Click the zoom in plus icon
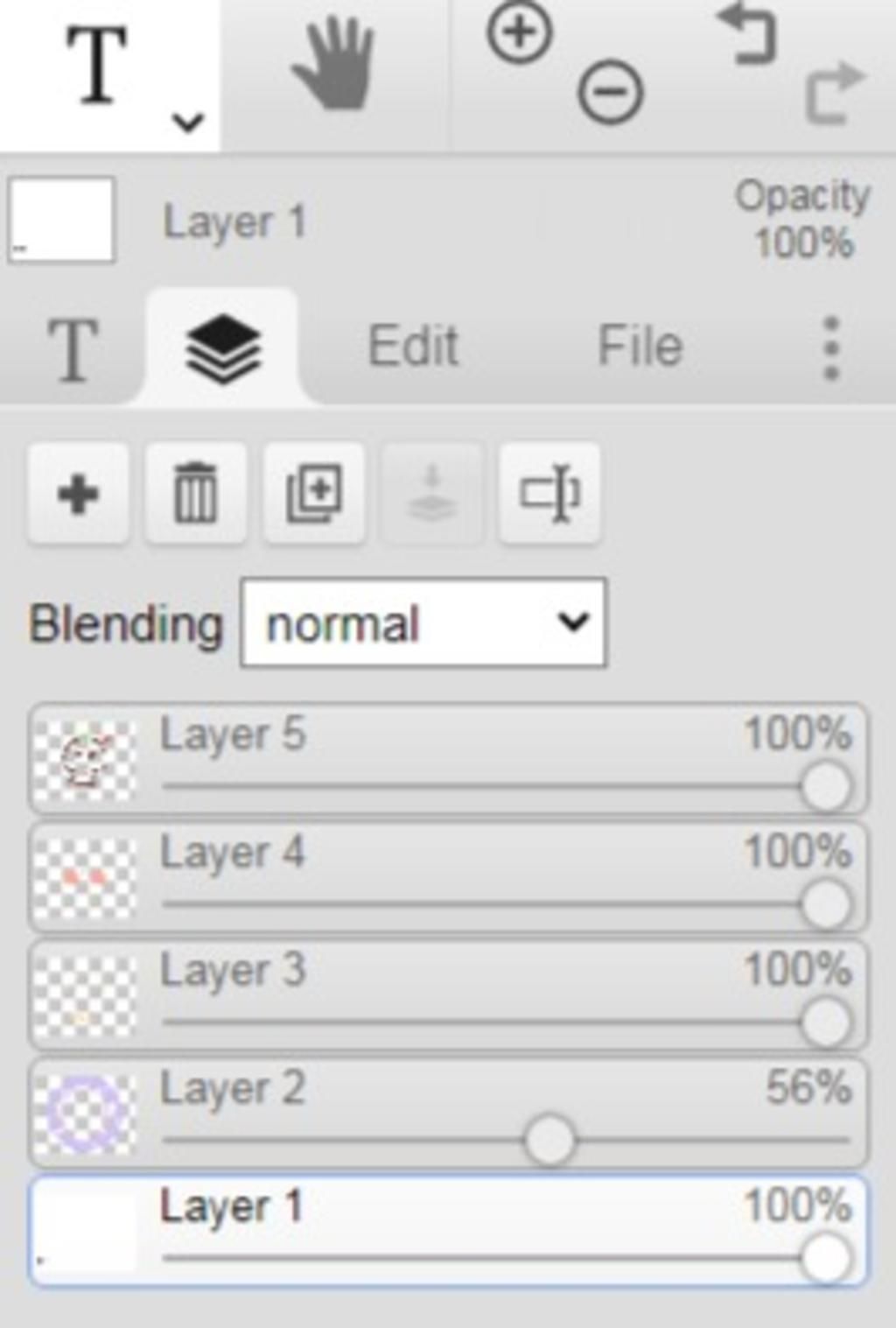Image resolution: width=896 pixels, height=1328 pixels. pos(520,32)
